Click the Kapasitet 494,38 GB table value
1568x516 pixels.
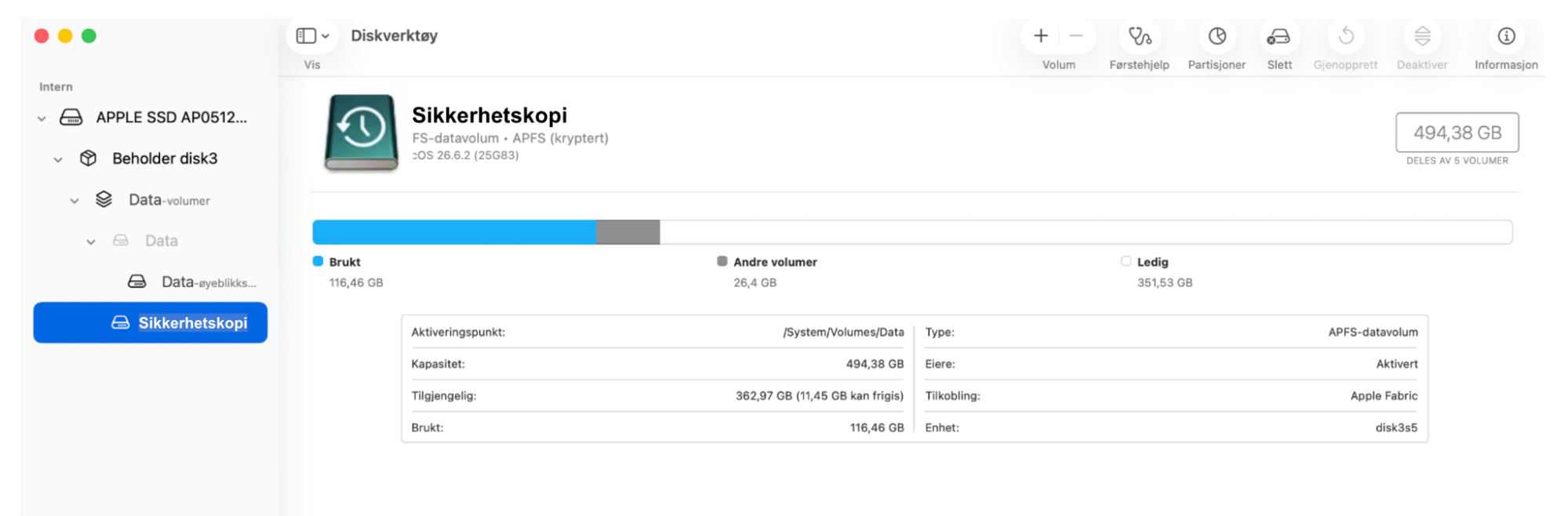(x=875, y=364)
